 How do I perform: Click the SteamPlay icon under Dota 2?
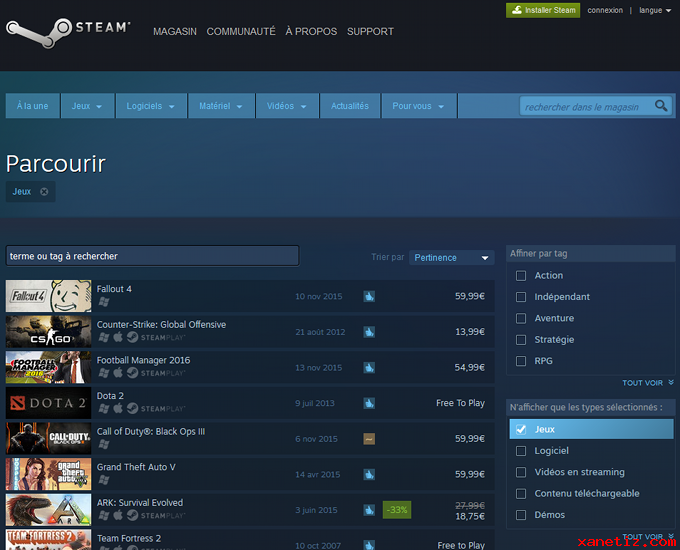tap(132, 408)
